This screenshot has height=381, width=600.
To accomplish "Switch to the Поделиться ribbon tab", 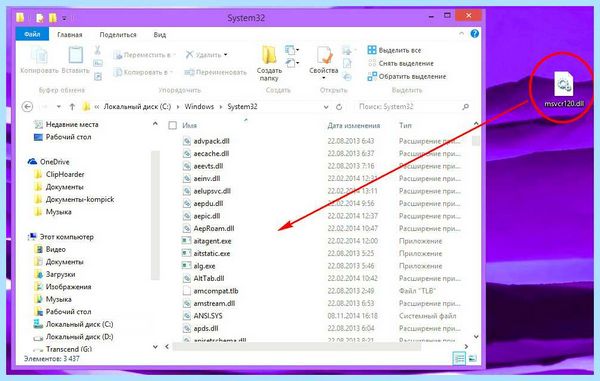I will click(118, 34).
